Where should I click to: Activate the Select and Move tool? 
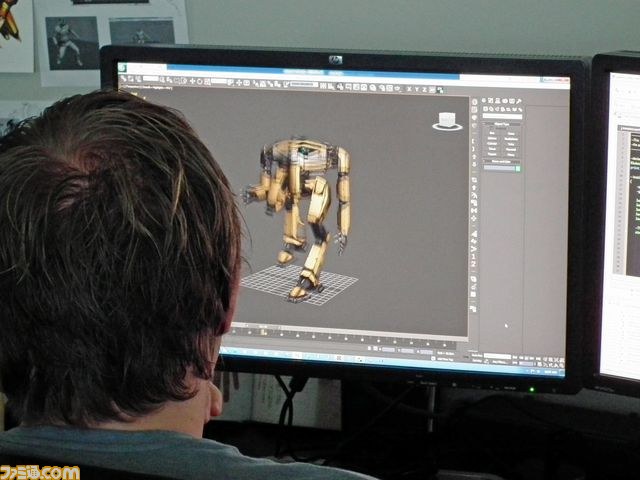(193, 81)
